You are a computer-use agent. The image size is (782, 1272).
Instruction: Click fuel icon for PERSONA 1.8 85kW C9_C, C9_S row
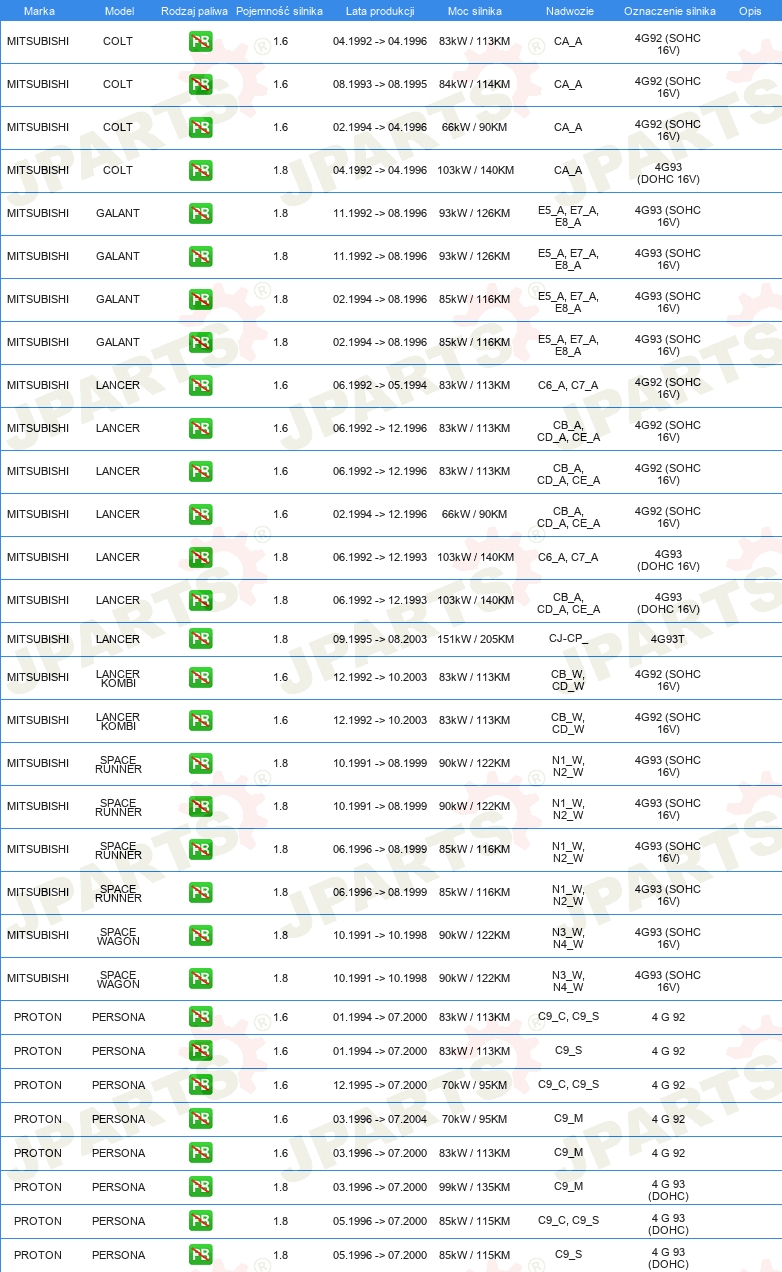click(200, 1221)
